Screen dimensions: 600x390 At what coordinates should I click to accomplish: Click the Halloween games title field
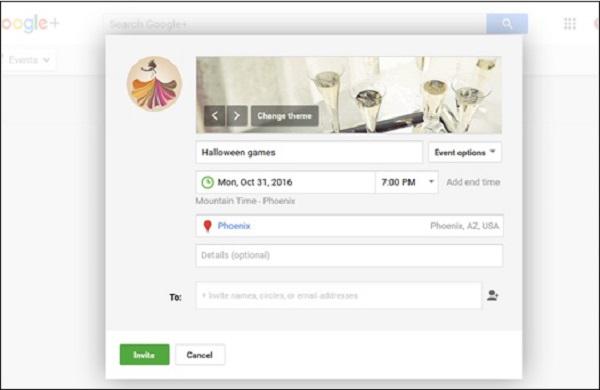309,152
